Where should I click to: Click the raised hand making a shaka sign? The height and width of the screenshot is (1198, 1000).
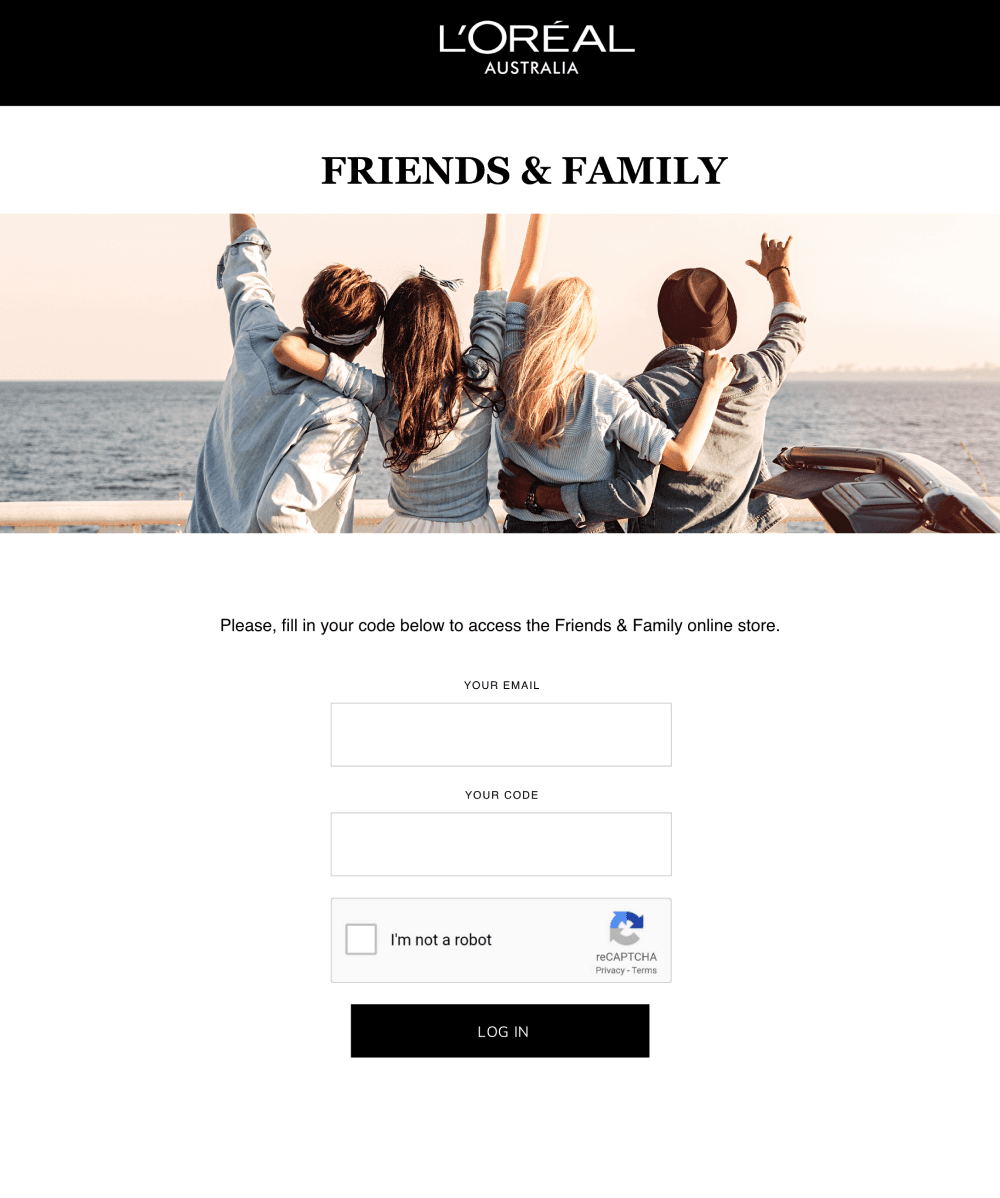click(770, 257)
